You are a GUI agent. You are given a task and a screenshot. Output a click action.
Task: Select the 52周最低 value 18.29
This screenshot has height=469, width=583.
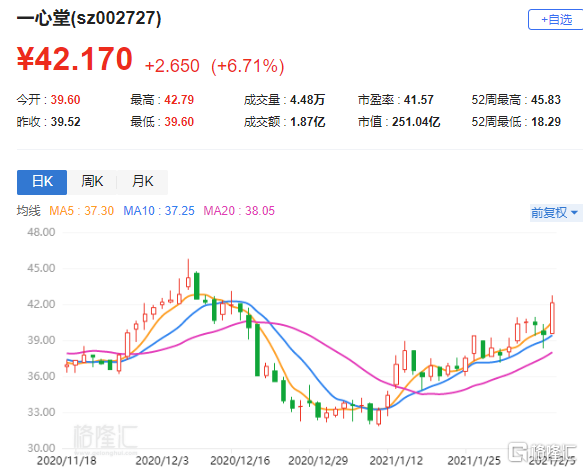tap(546, 122)
